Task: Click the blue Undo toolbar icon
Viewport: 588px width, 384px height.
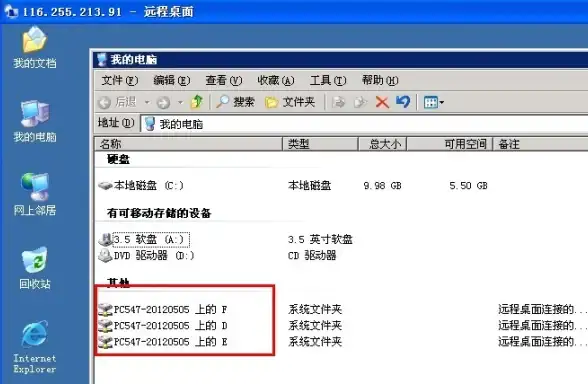Action: tap(403, 102)
